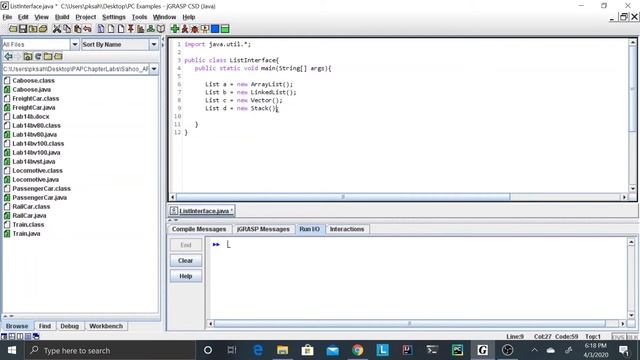Open the All Files filter dropdown
The width and height of the screenshot is (640, 360).
[75, 44]
